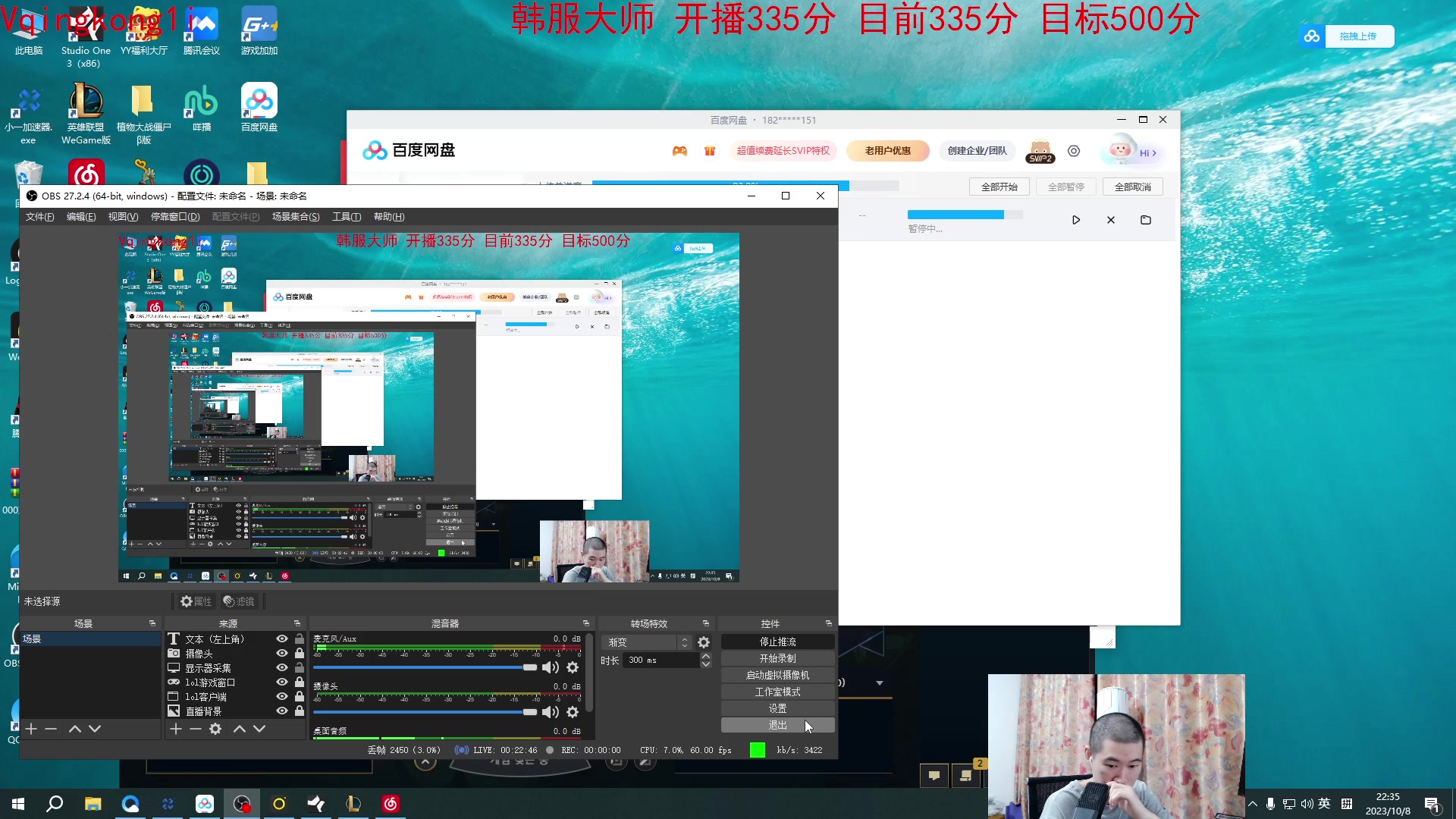Pop out the 来源 dock panel
The width and height of the screenshot is (1456, 819).
pyautogui.click(x=297, y=623)
